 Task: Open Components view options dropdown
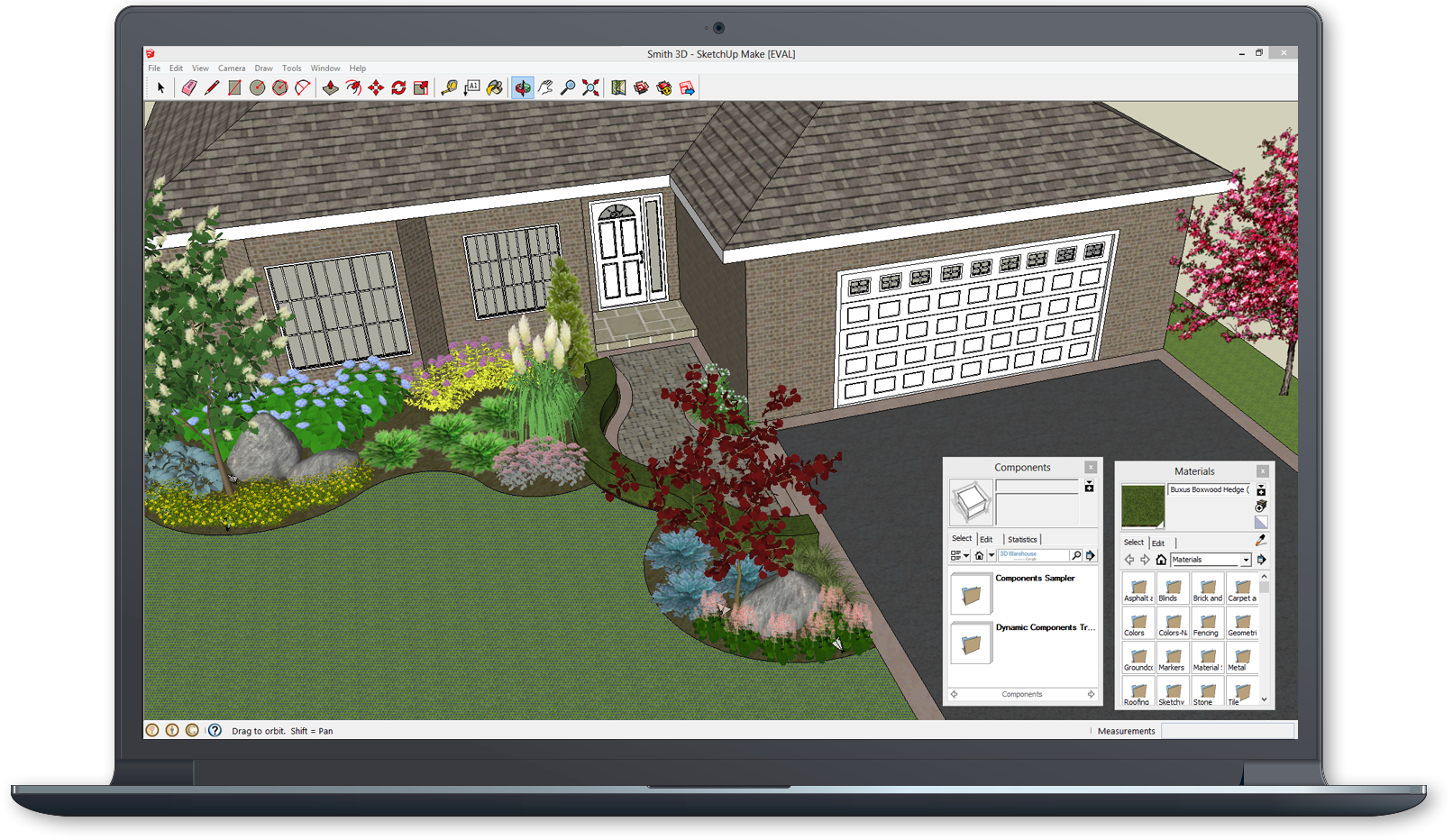point(959,556)
